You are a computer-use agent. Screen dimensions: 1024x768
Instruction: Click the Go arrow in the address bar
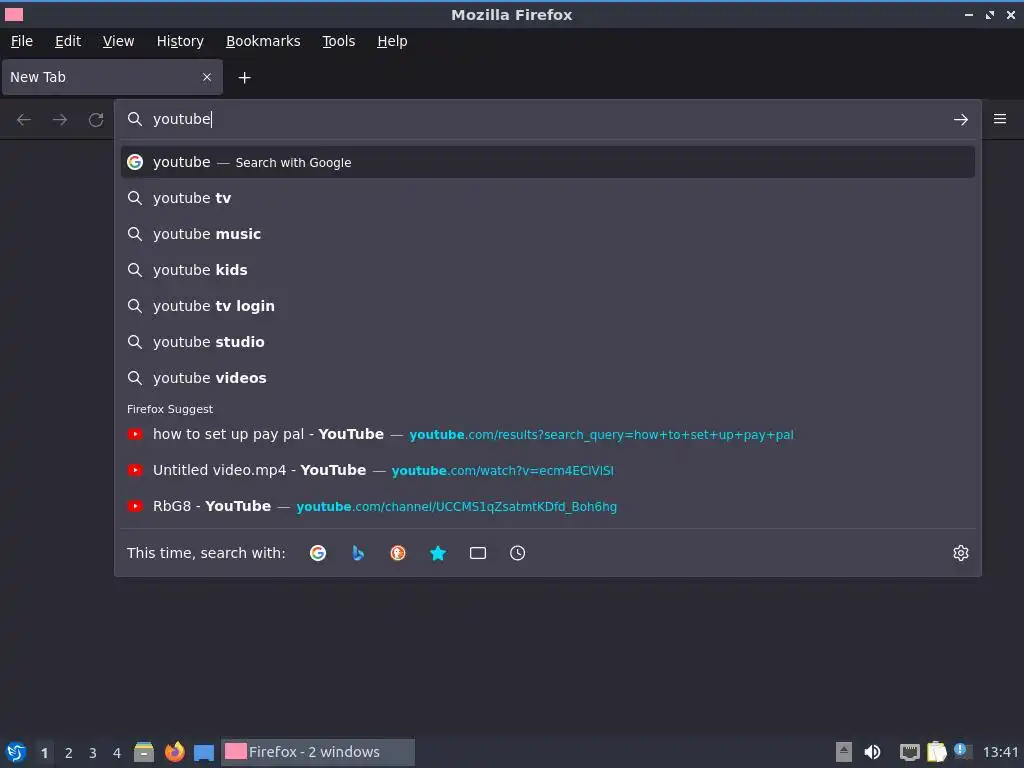tap(960, 120)
